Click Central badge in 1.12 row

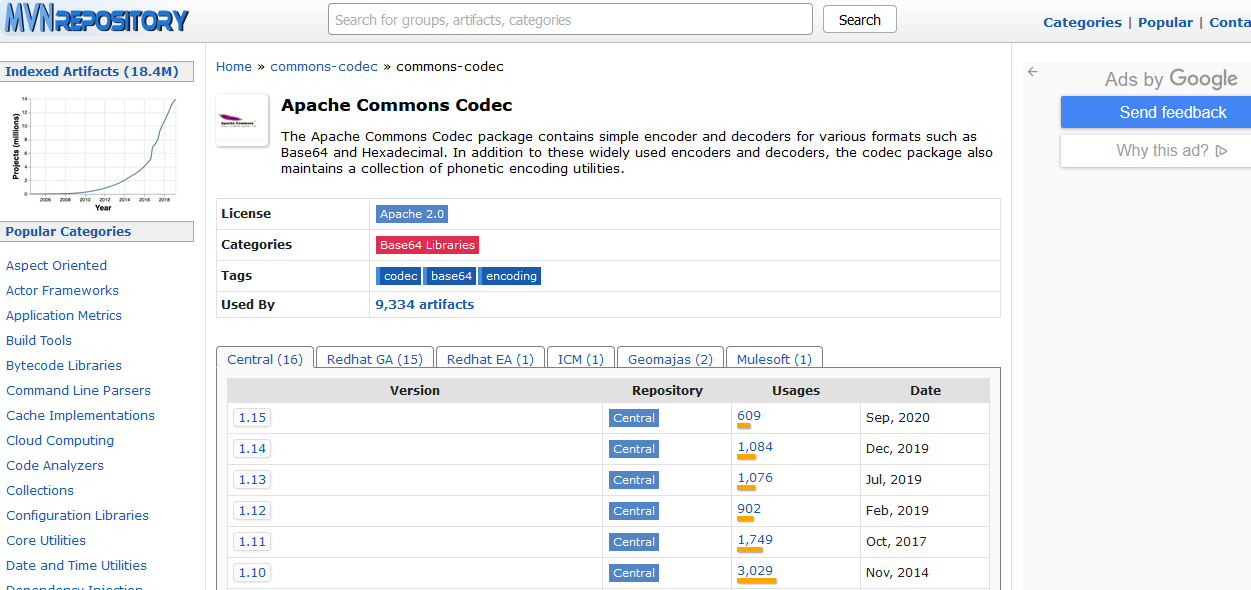click(x=634, y=511)
